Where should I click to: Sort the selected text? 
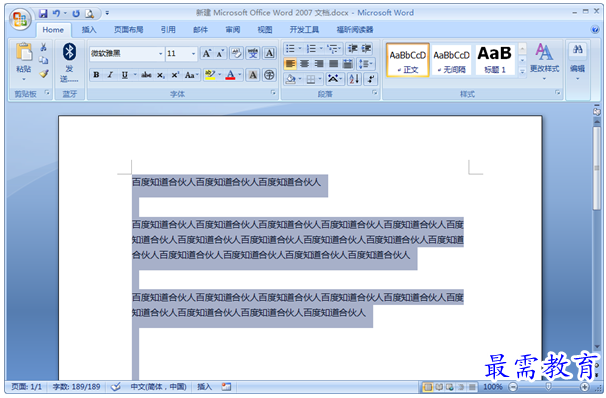pyautogui.click(x=354, y=79)
